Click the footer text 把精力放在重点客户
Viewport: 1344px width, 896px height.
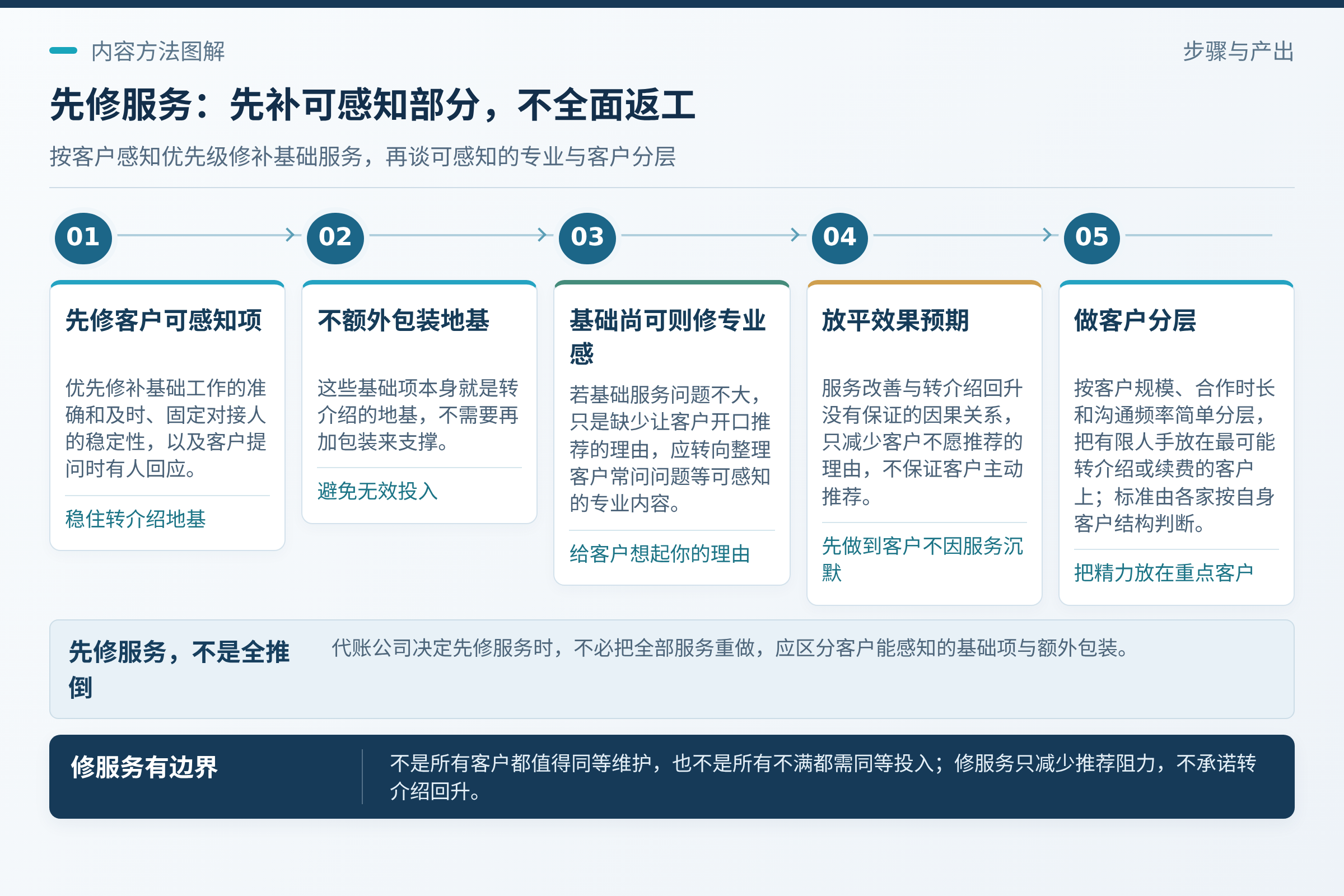point(1164,572)
